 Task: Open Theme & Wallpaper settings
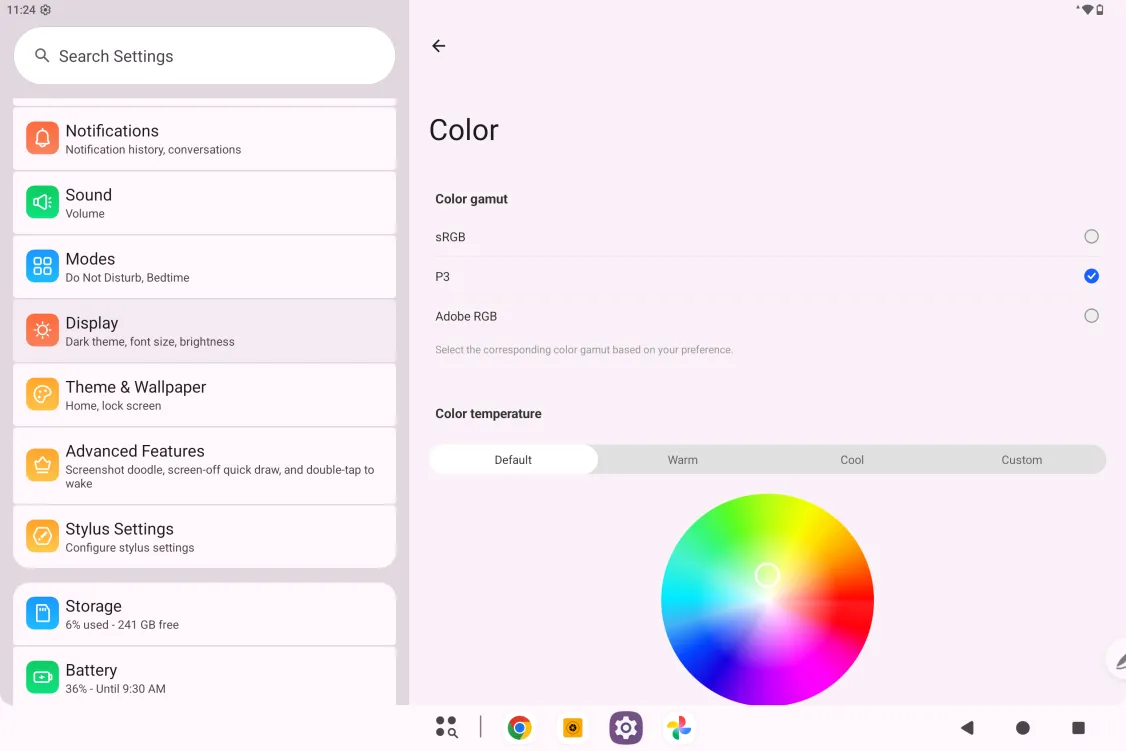tap(204, 395)
